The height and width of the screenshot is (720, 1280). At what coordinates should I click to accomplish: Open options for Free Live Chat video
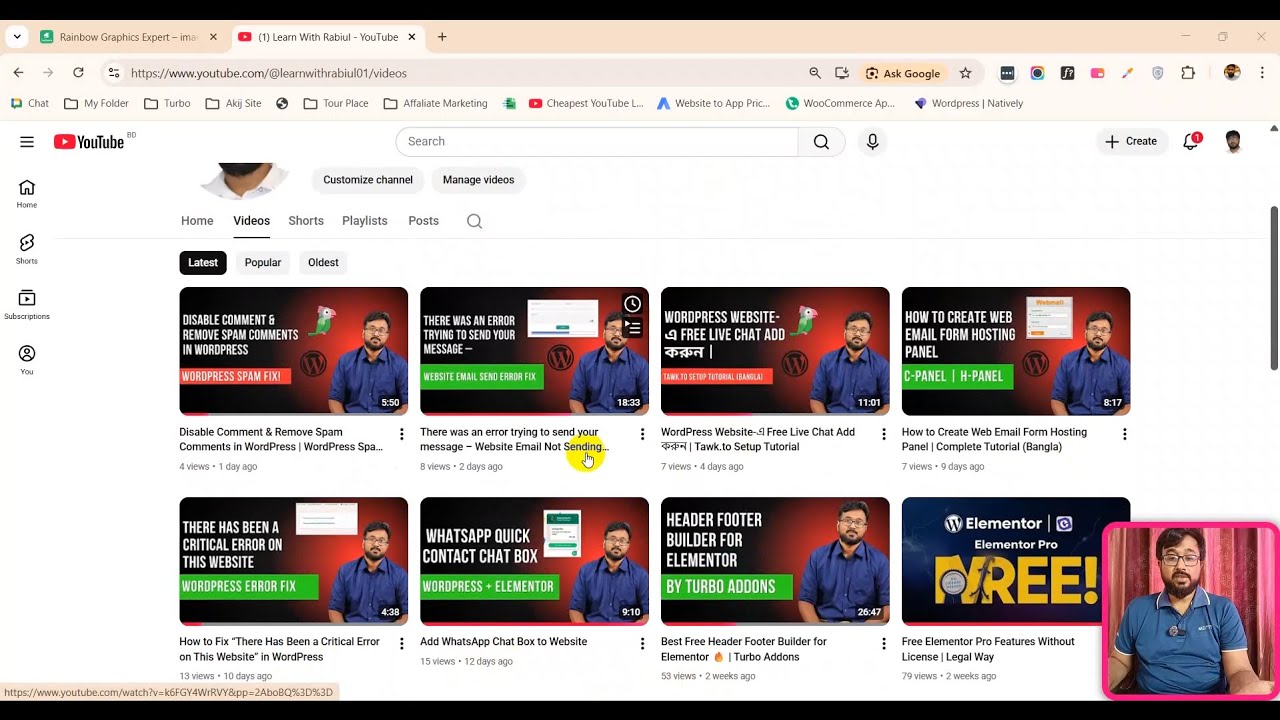click(883, 434)
